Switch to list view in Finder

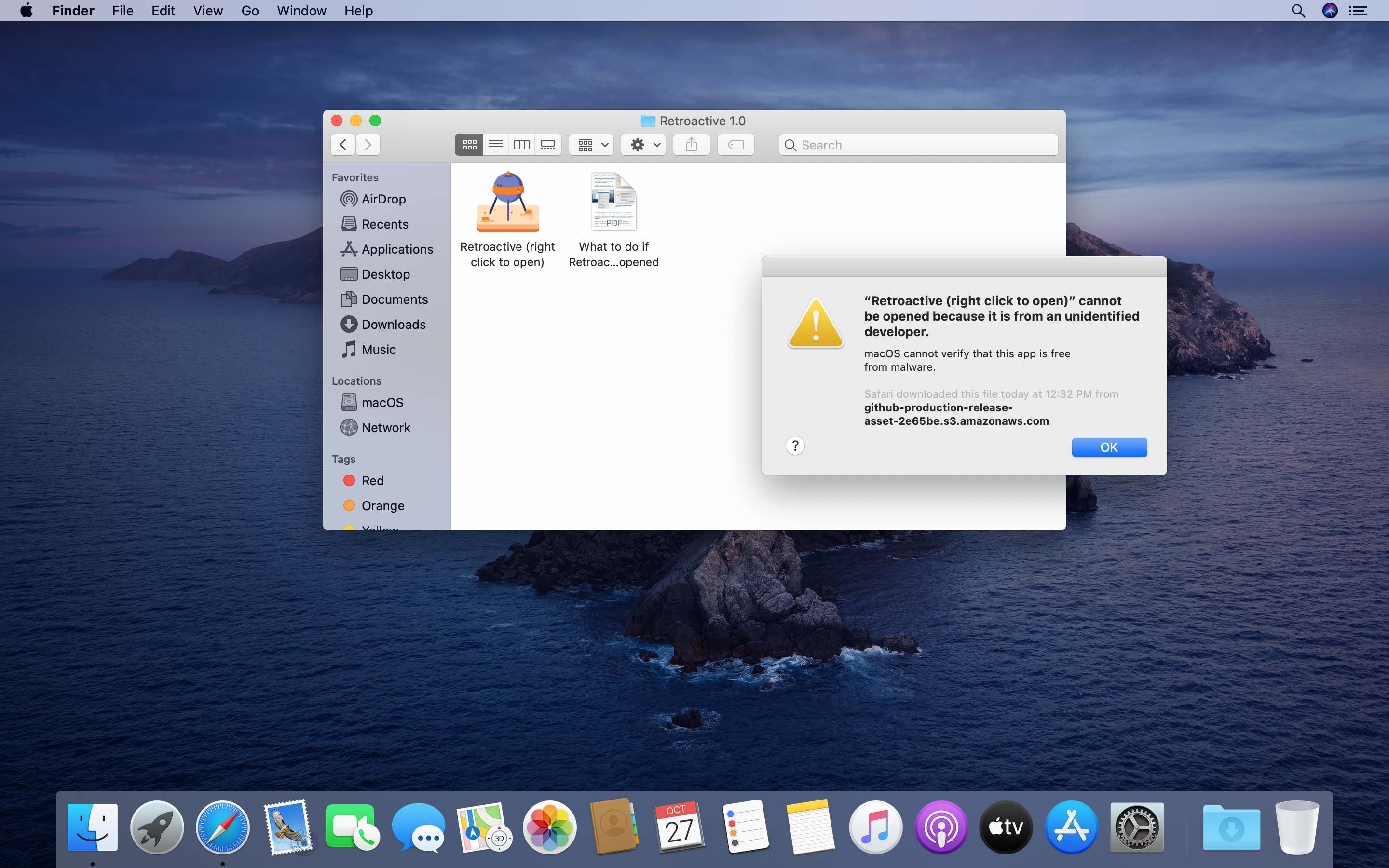[x=495, y=145]
